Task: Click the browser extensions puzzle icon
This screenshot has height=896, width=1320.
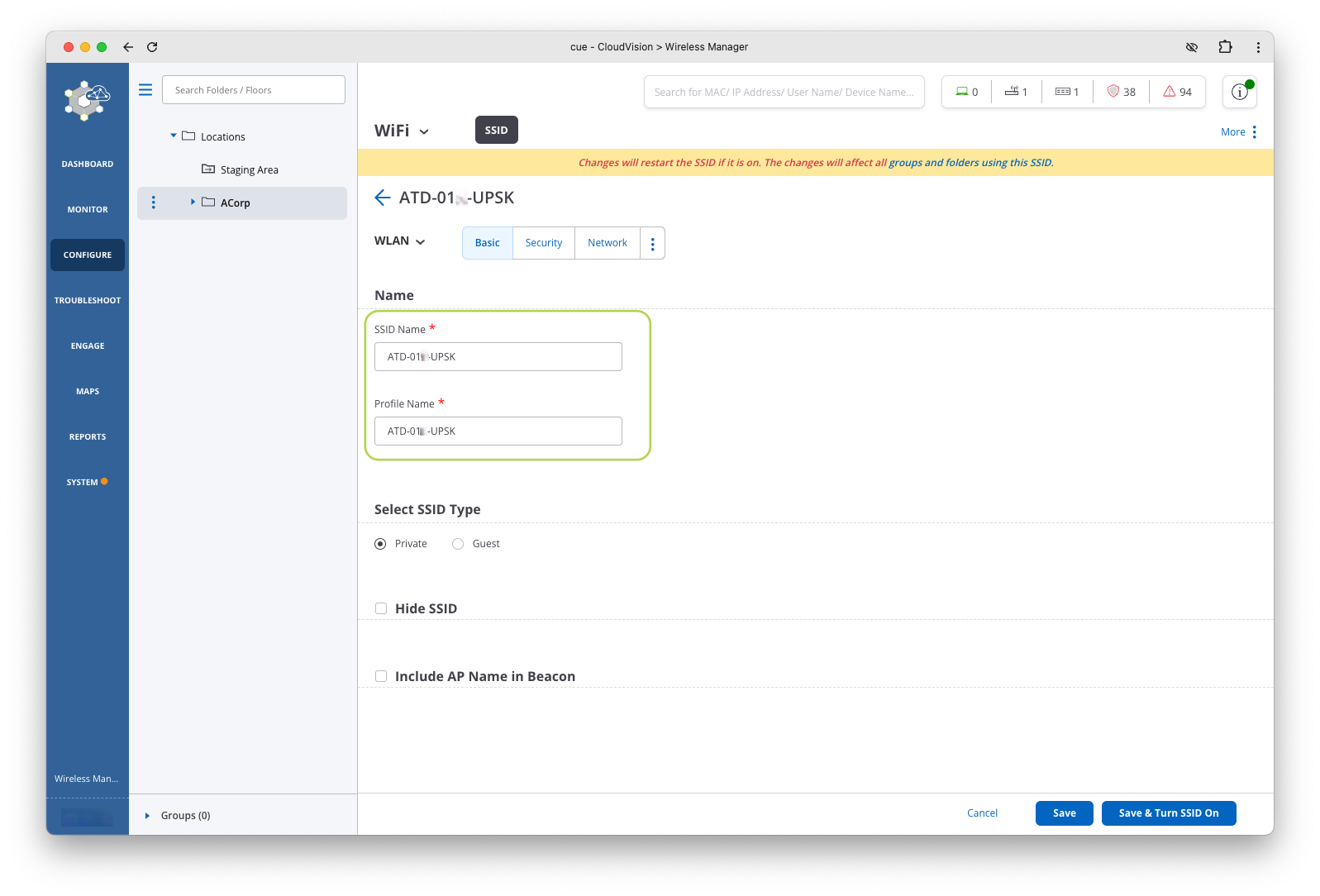Action: pyautogui.click(x=1225, y=47)
